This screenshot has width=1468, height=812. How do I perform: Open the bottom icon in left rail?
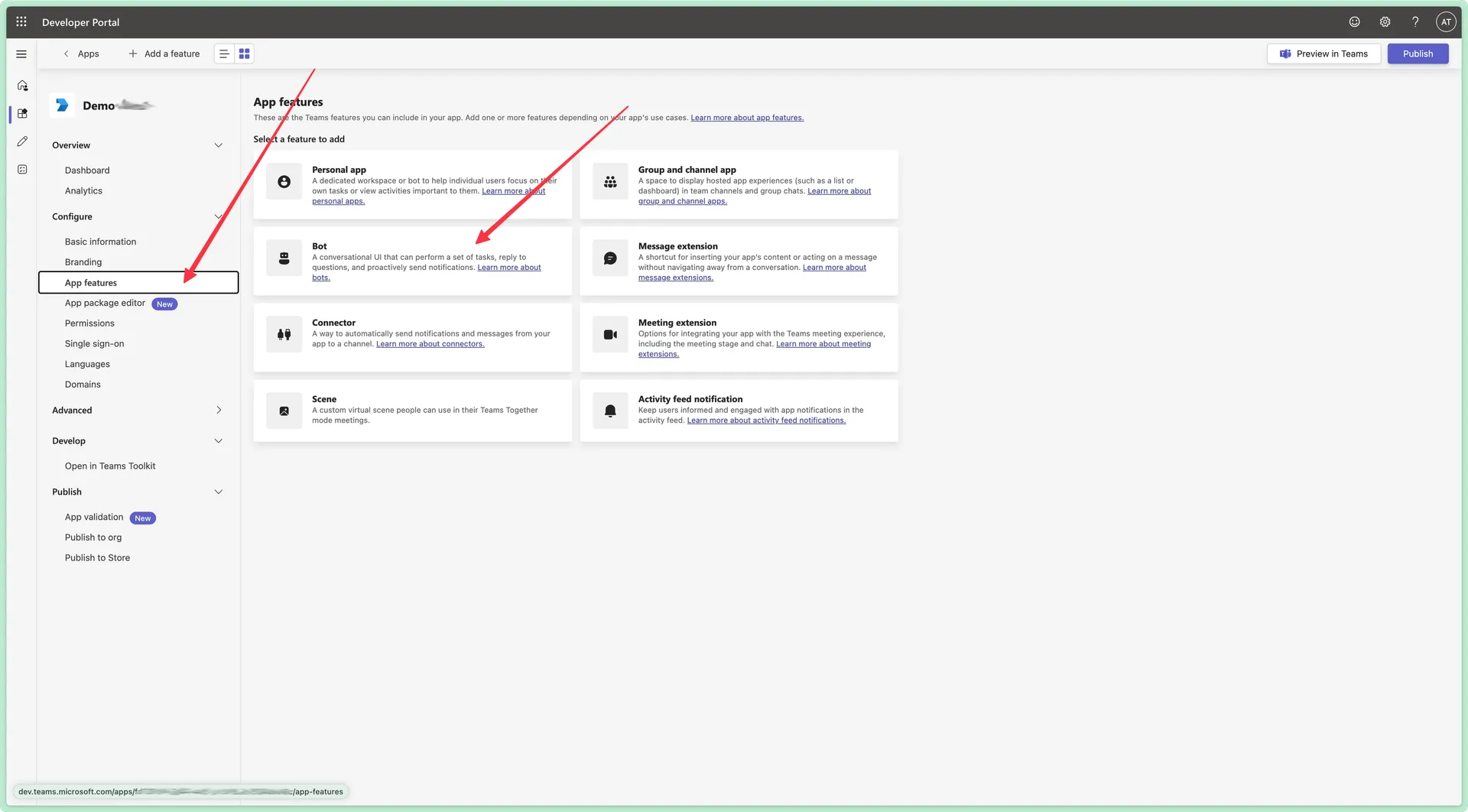[x=22, y=169]
